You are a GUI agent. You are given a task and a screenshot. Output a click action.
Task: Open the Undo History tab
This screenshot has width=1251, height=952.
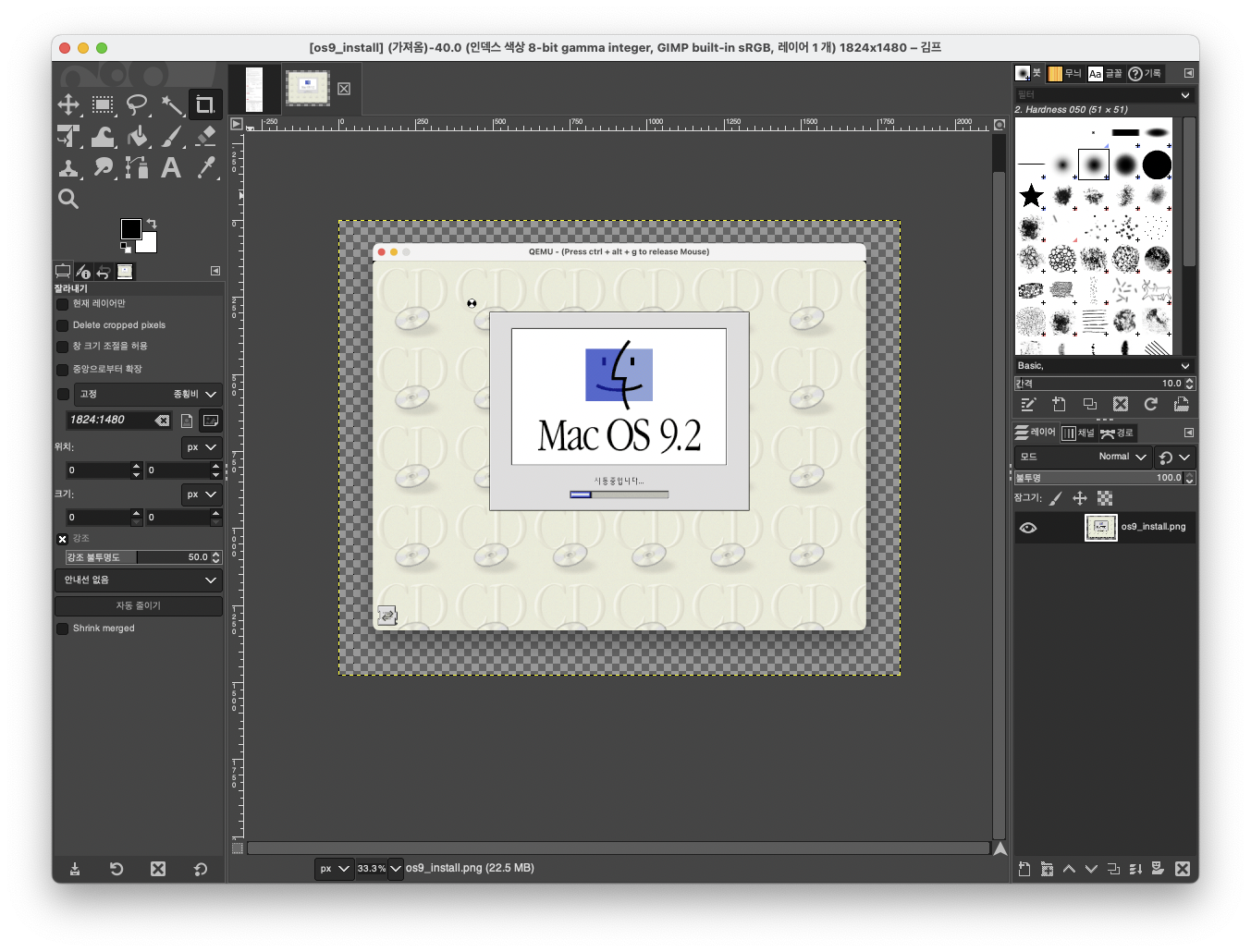point(104,272)
